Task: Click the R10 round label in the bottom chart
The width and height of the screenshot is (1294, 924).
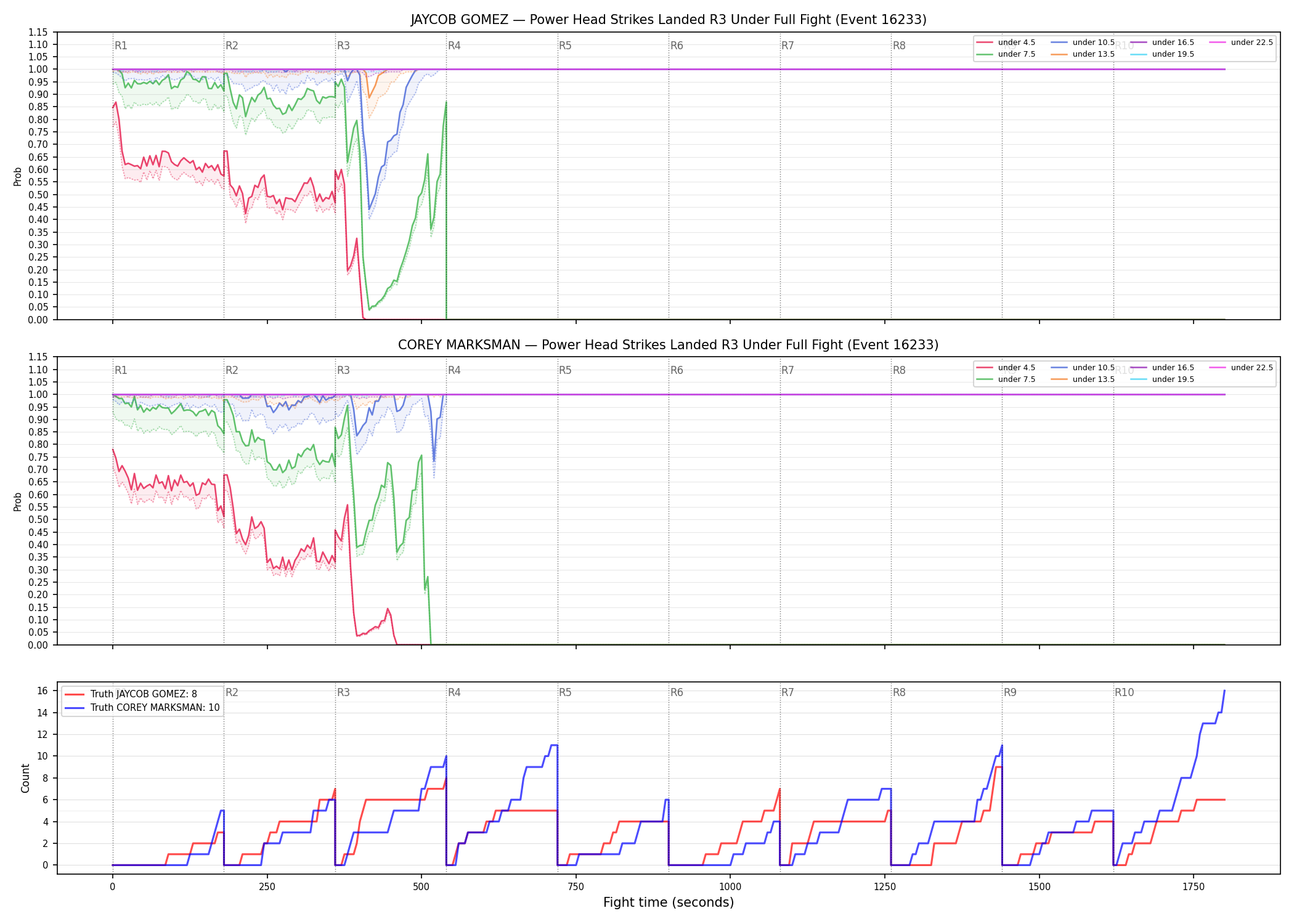Action: click(1124, 692)
